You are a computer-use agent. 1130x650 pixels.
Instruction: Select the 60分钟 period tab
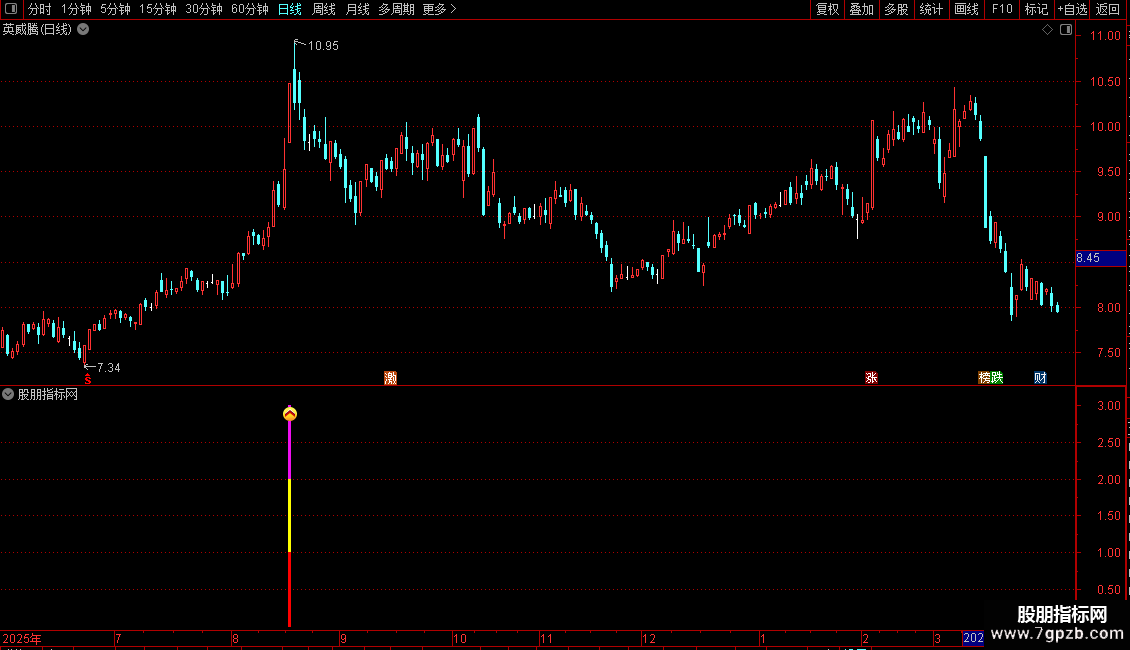click(x=249, y=9)
